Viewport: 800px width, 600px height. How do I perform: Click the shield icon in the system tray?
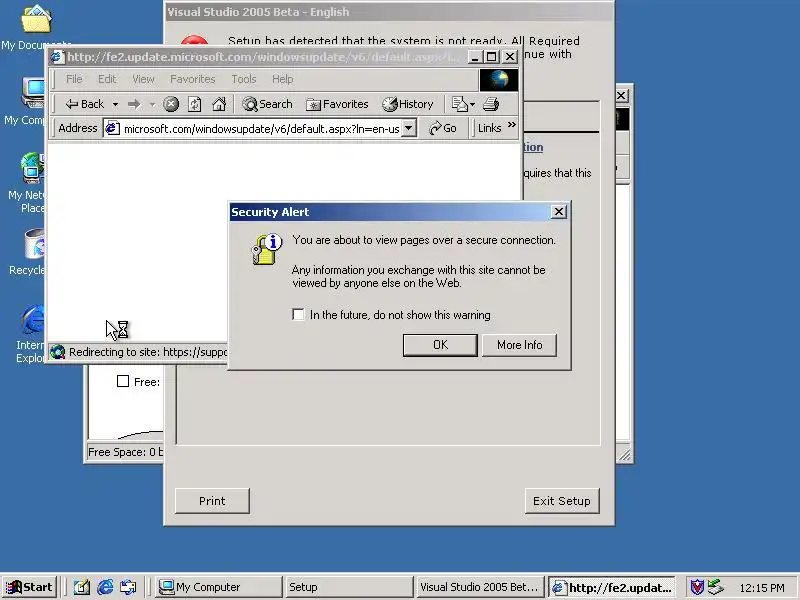tap(697, 587)
